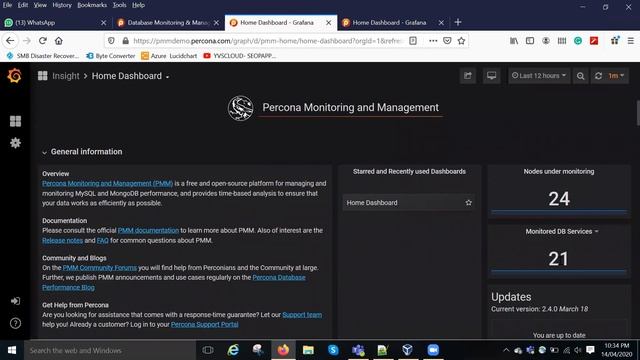Open the Tools menu
The image size is (640, 360).
(x=119, y=5)
